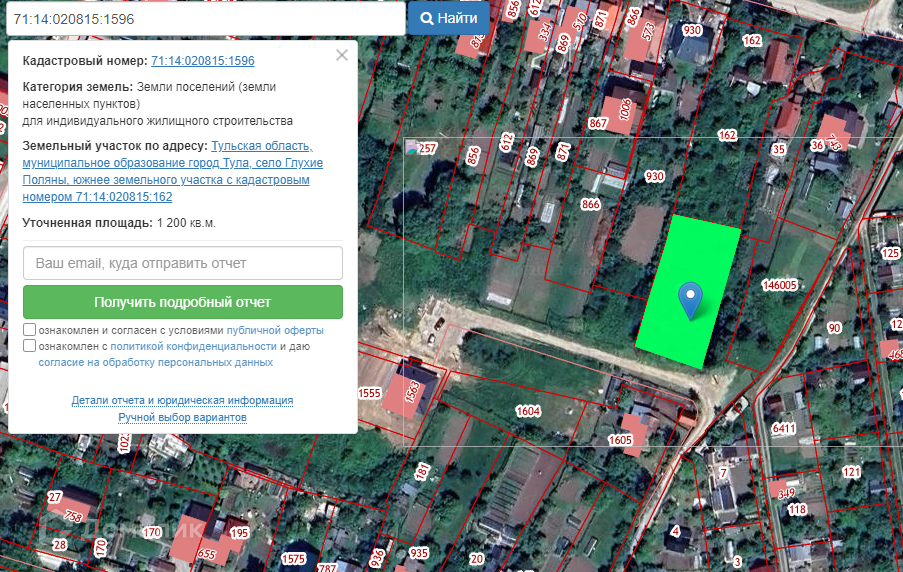The image size is (903, 572).
Task: Click building label 758 on map
Action: (73, 516)
